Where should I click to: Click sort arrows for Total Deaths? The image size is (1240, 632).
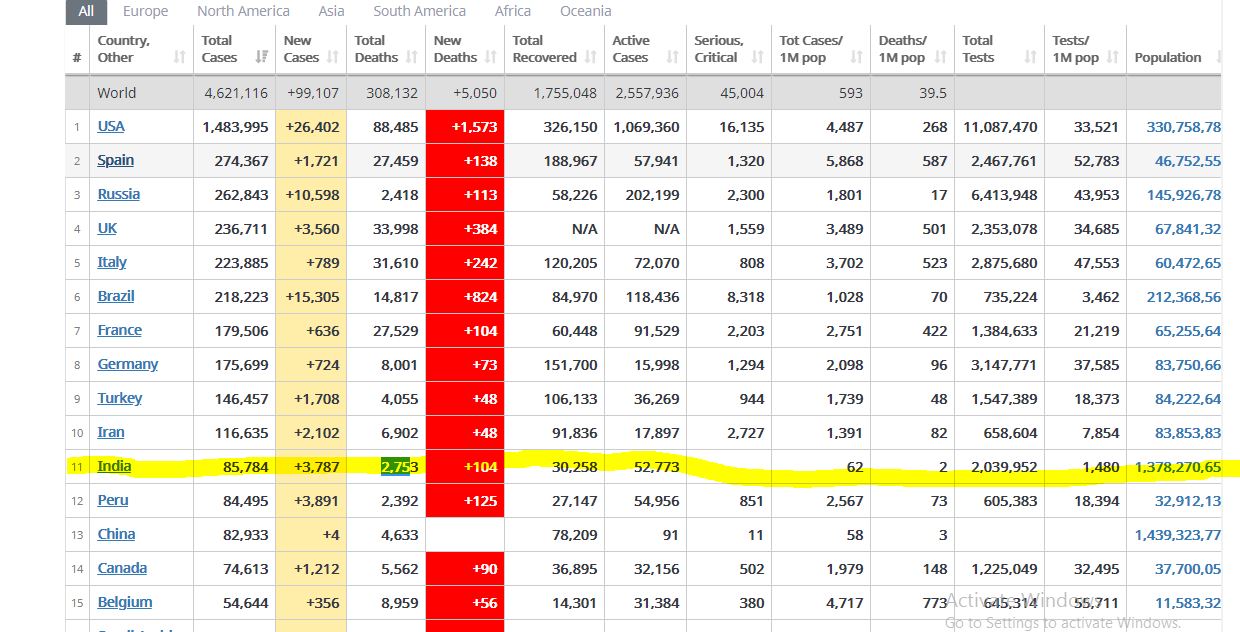(412, 58)
